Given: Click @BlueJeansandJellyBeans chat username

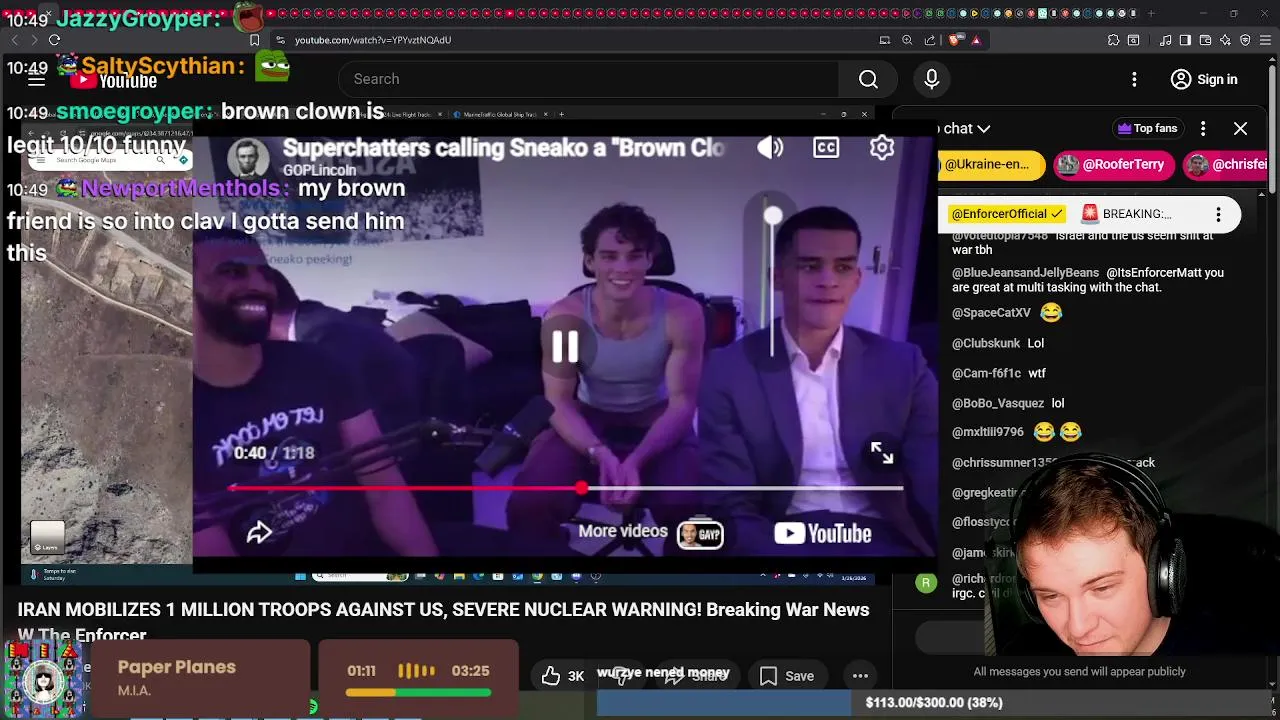Looking at the screenshot, I should coord(1025,273).
